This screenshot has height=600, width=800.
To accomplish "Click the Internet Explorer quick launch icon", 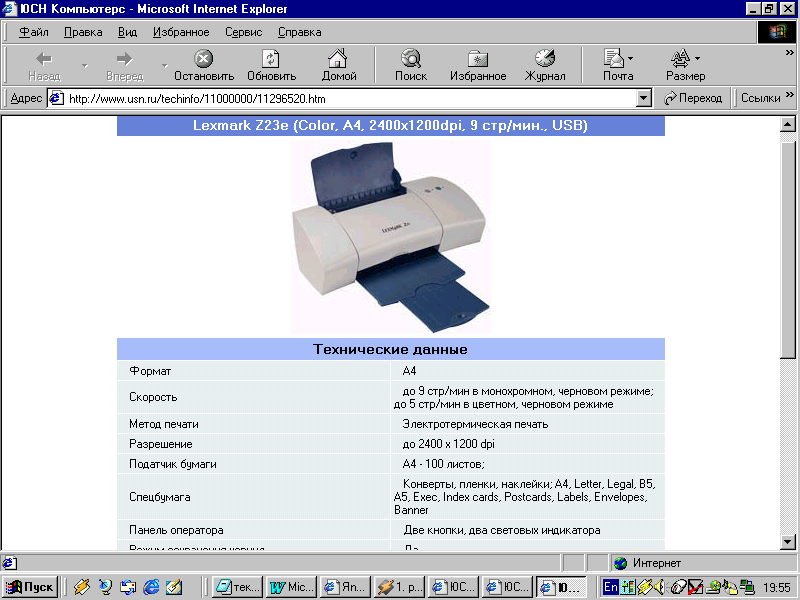I will (x=151, y=587).
